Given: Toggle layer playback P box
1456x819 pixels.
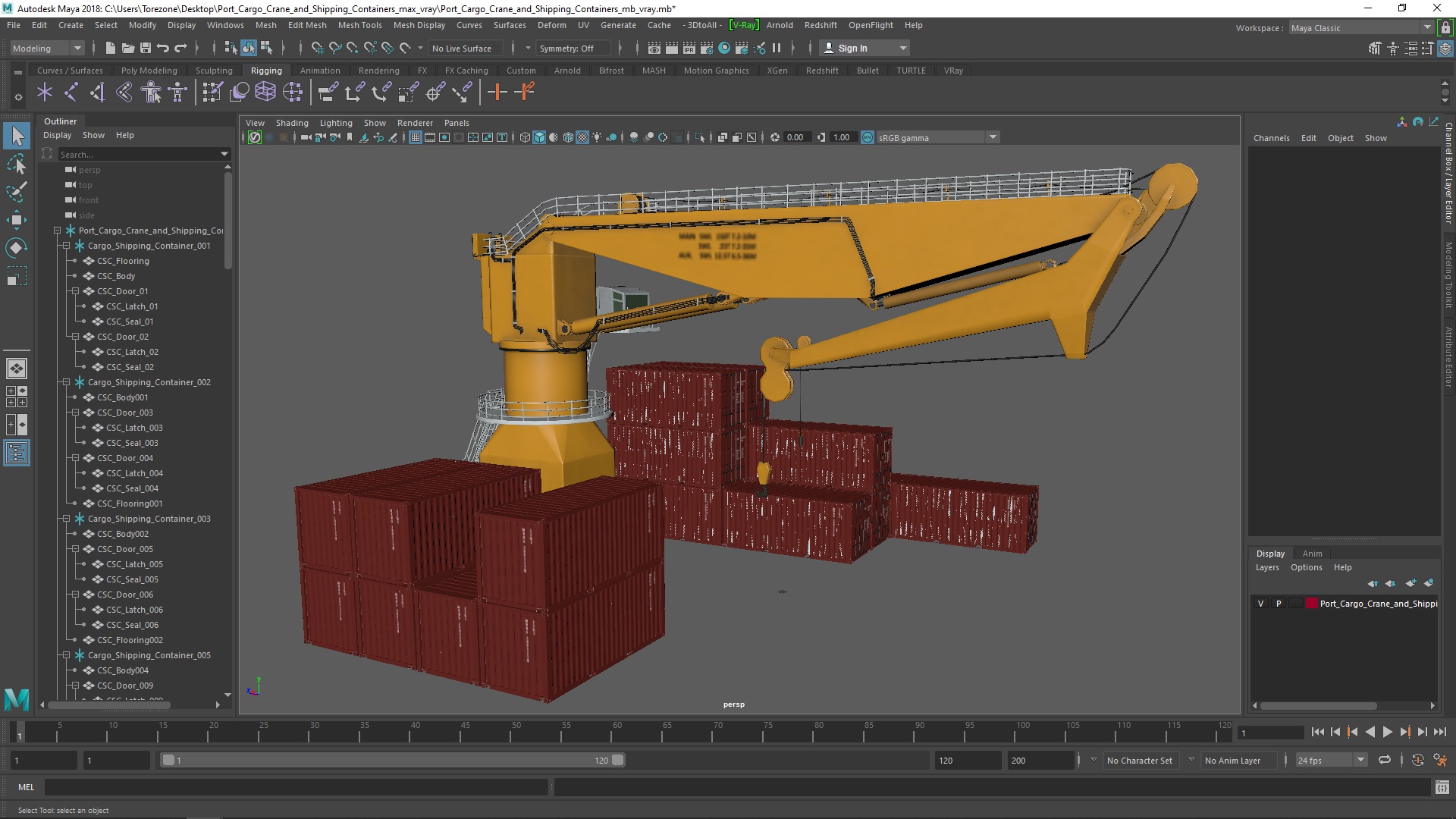Looking at the screenshot, I should pyautogui.click(x=1279, y=604).
